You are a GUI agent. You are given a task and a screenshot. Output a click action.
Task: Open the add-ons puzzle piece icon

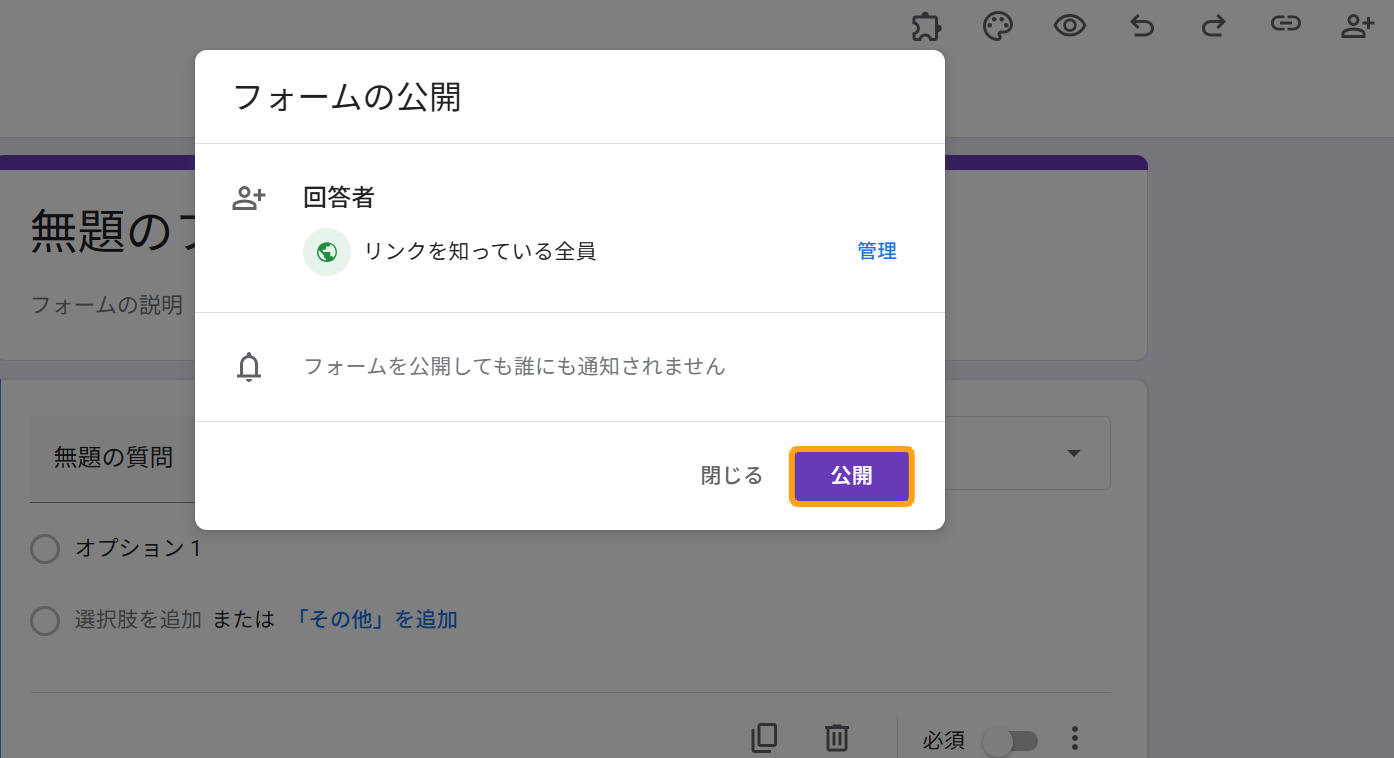[927, 27]
